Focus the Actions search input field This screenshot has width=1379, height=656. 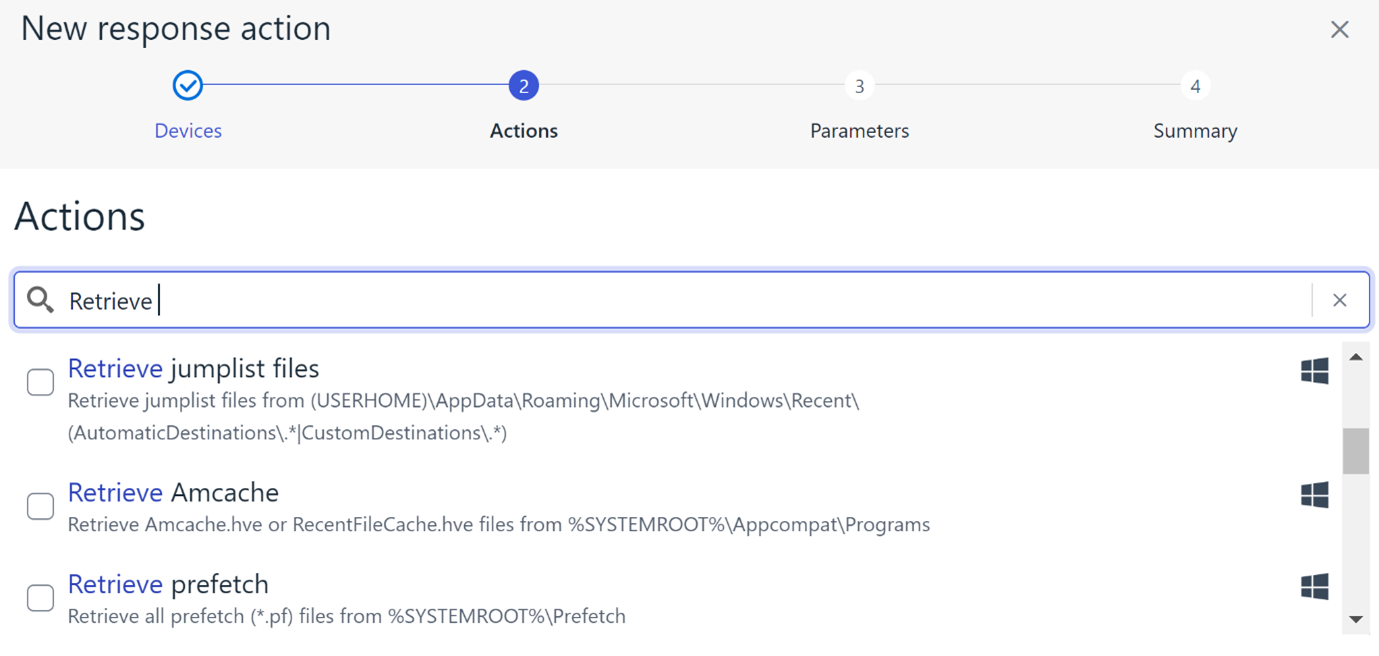coord(690,300)
